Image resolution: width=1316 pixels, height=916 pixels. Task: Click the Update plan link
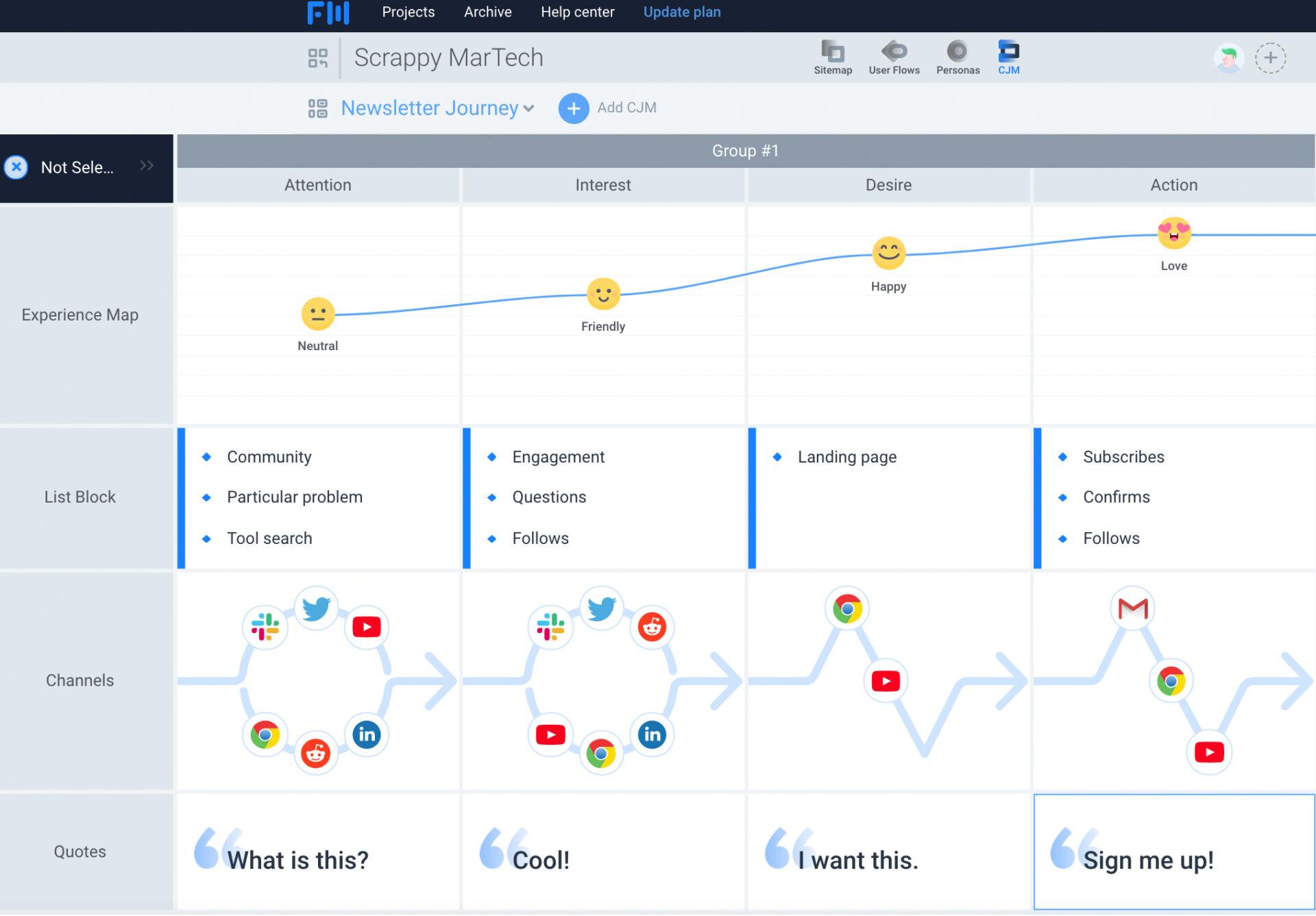[681, 12]
